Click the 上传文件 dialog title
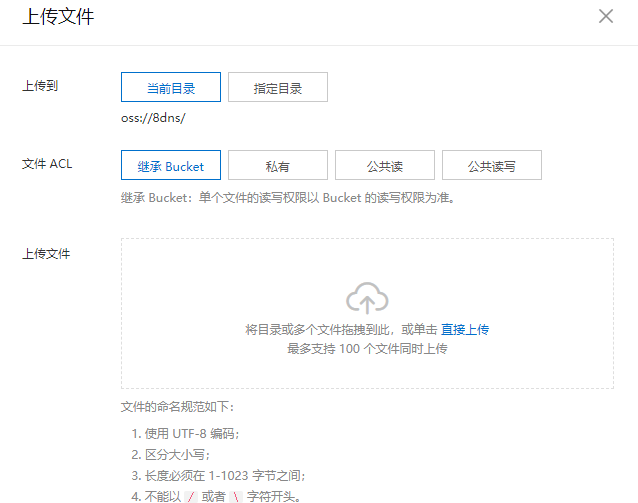Image resolution: width=638 pixels, height=503 pixels. (58, 17)
